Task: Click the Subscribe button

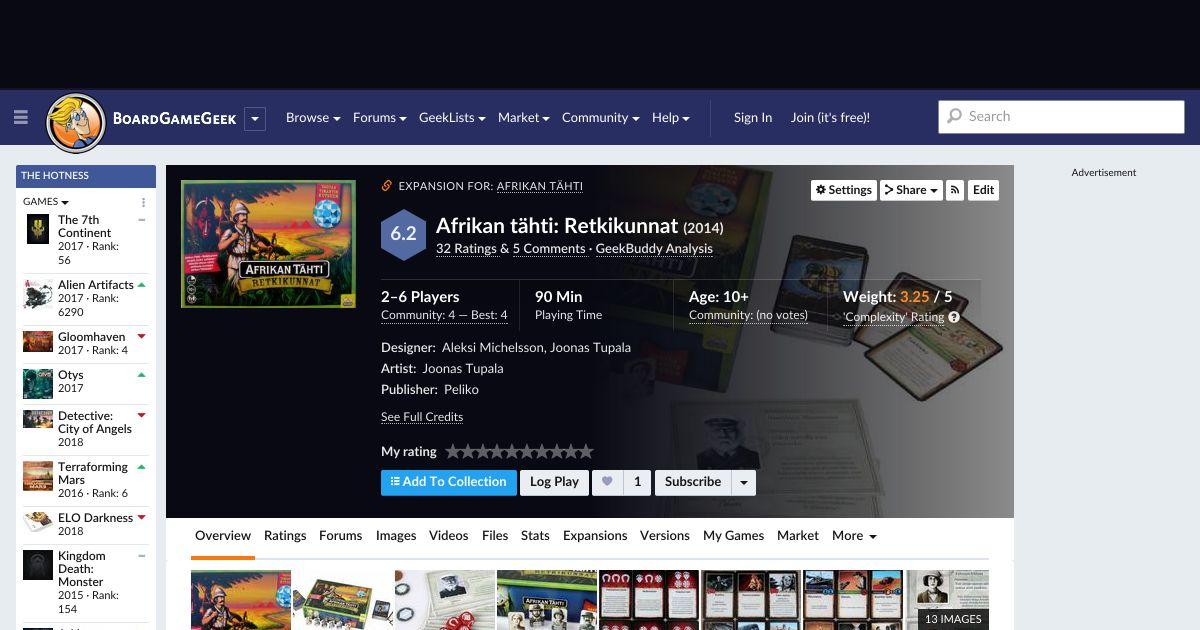Action: tap(693, 482)
